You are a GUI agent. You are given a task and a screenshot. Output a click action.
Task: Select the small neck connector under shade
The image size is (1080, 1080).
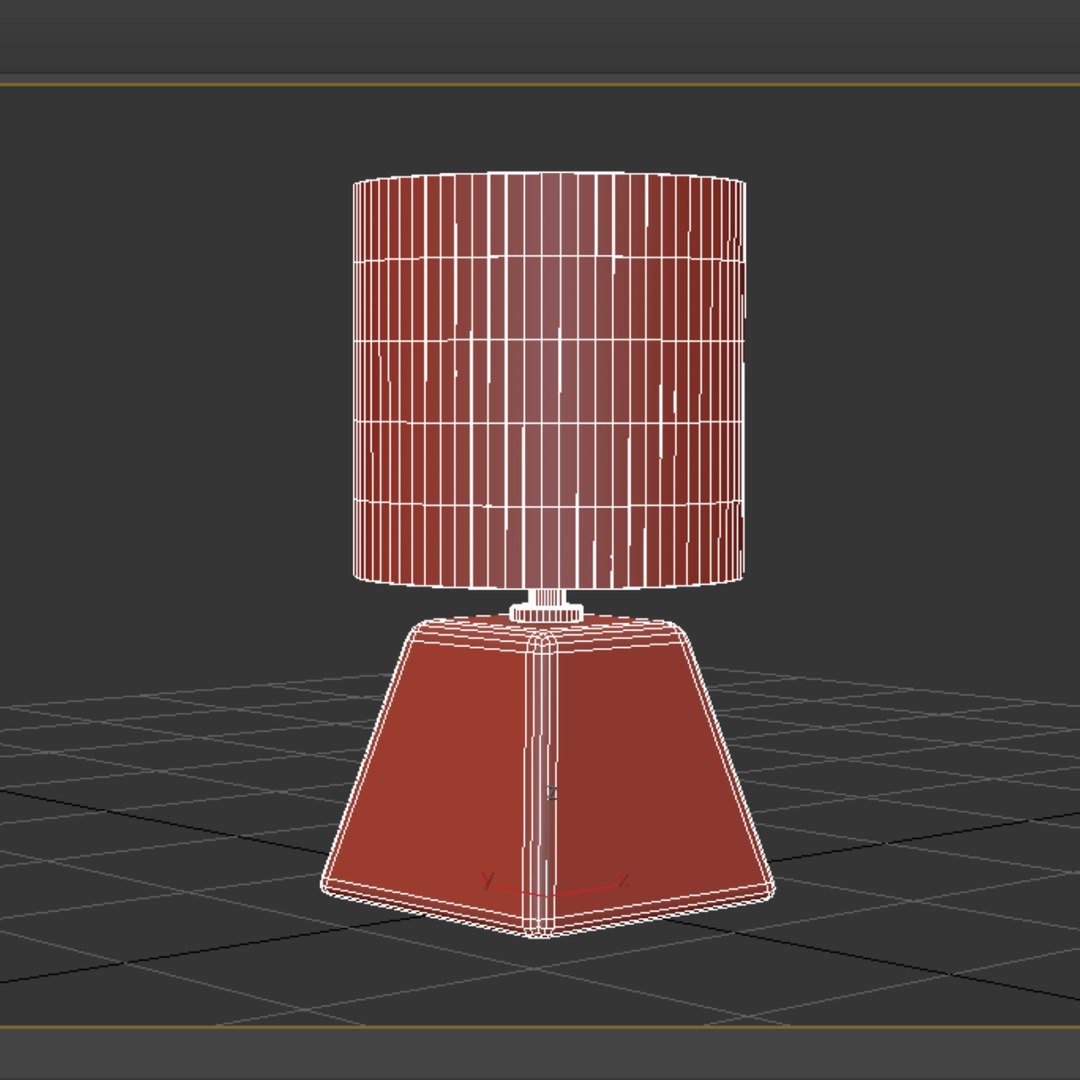point(547,606)
